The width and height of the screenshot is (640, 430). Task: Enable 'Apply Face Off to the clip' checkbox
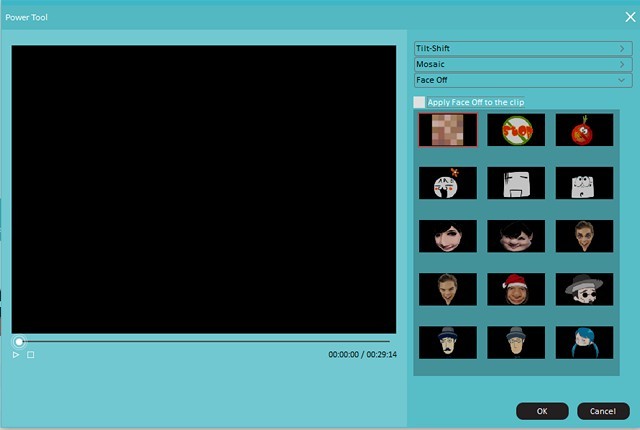[x=419, y=102]
